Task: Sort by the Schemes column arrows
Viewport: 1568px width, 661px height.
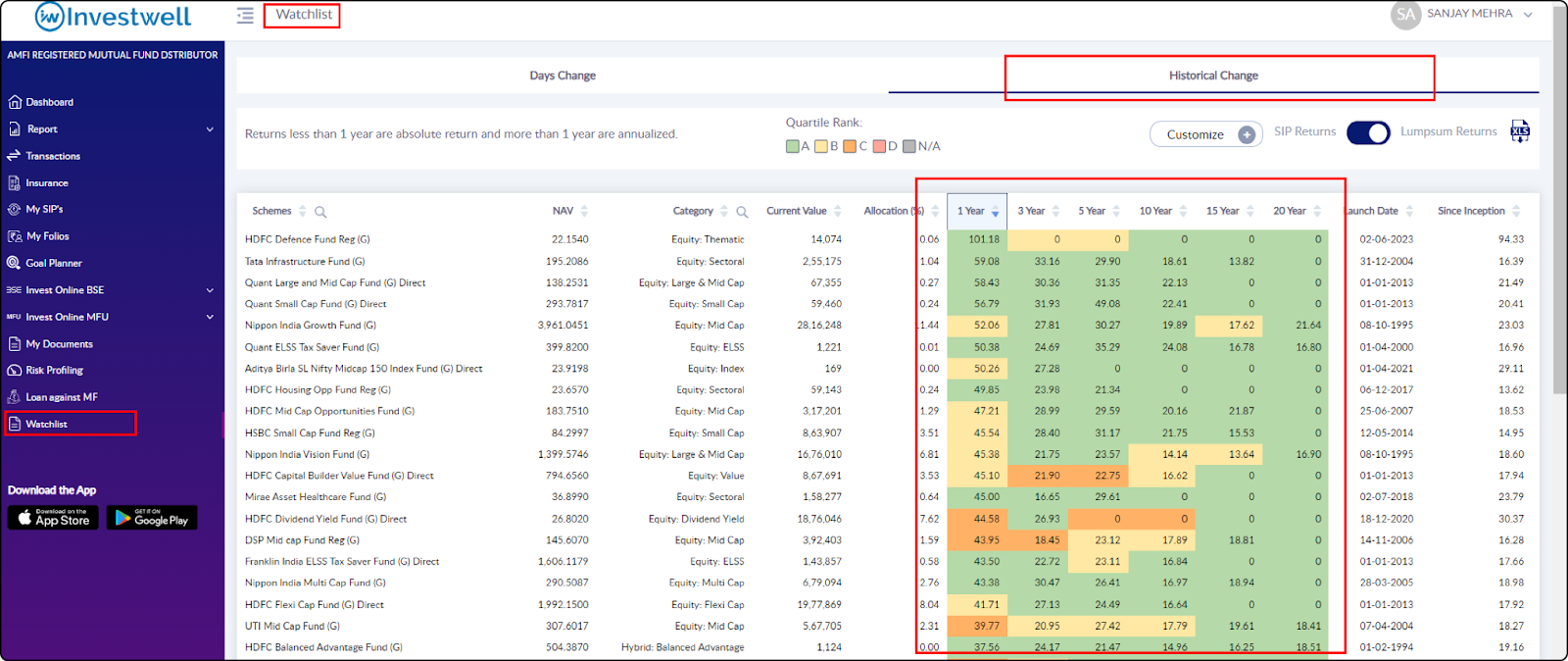Action: pos(303,211)
